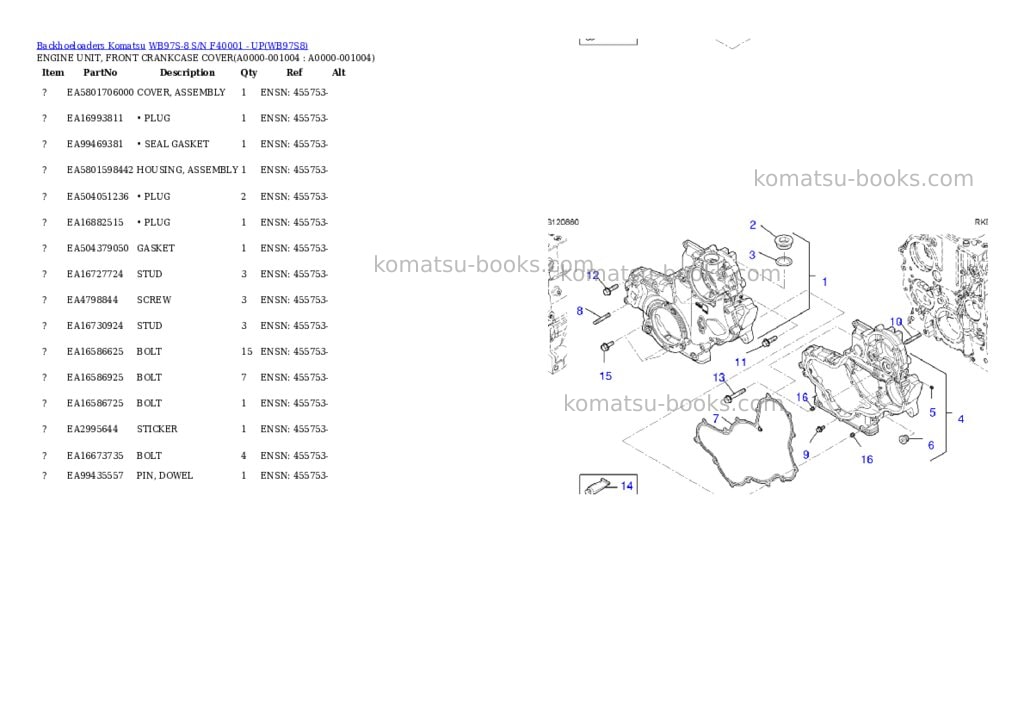
Task: Select part number EA99435557
Action: pos(95,475)
